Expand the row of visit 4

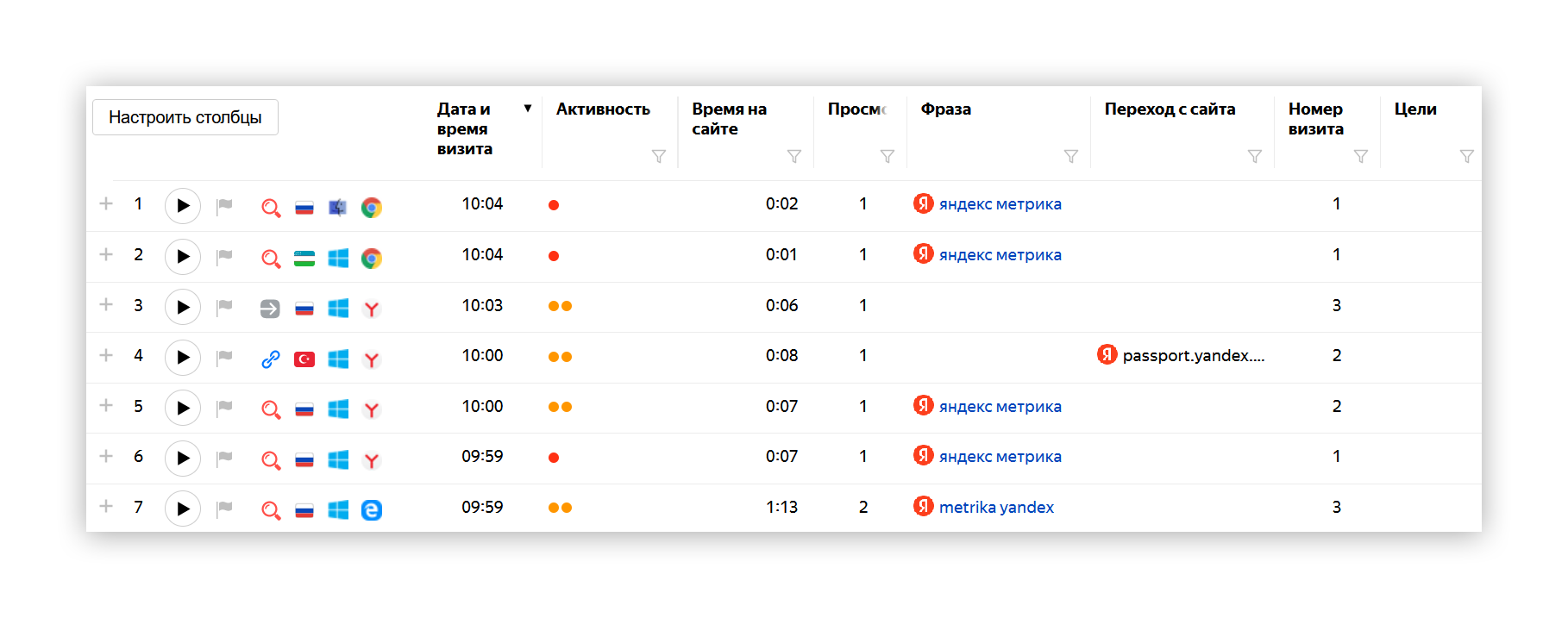pos(106,355)
